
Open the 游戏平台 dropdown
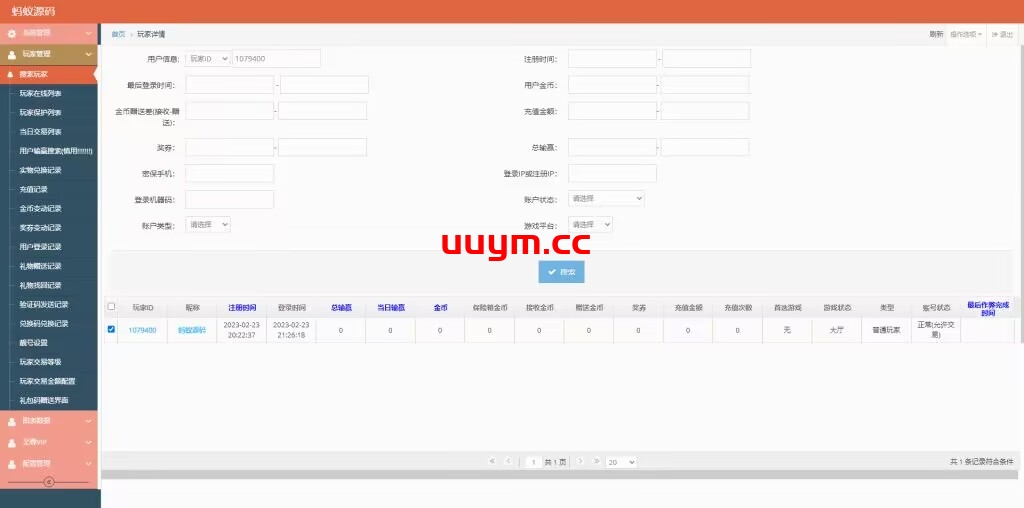tap(590, 225)
